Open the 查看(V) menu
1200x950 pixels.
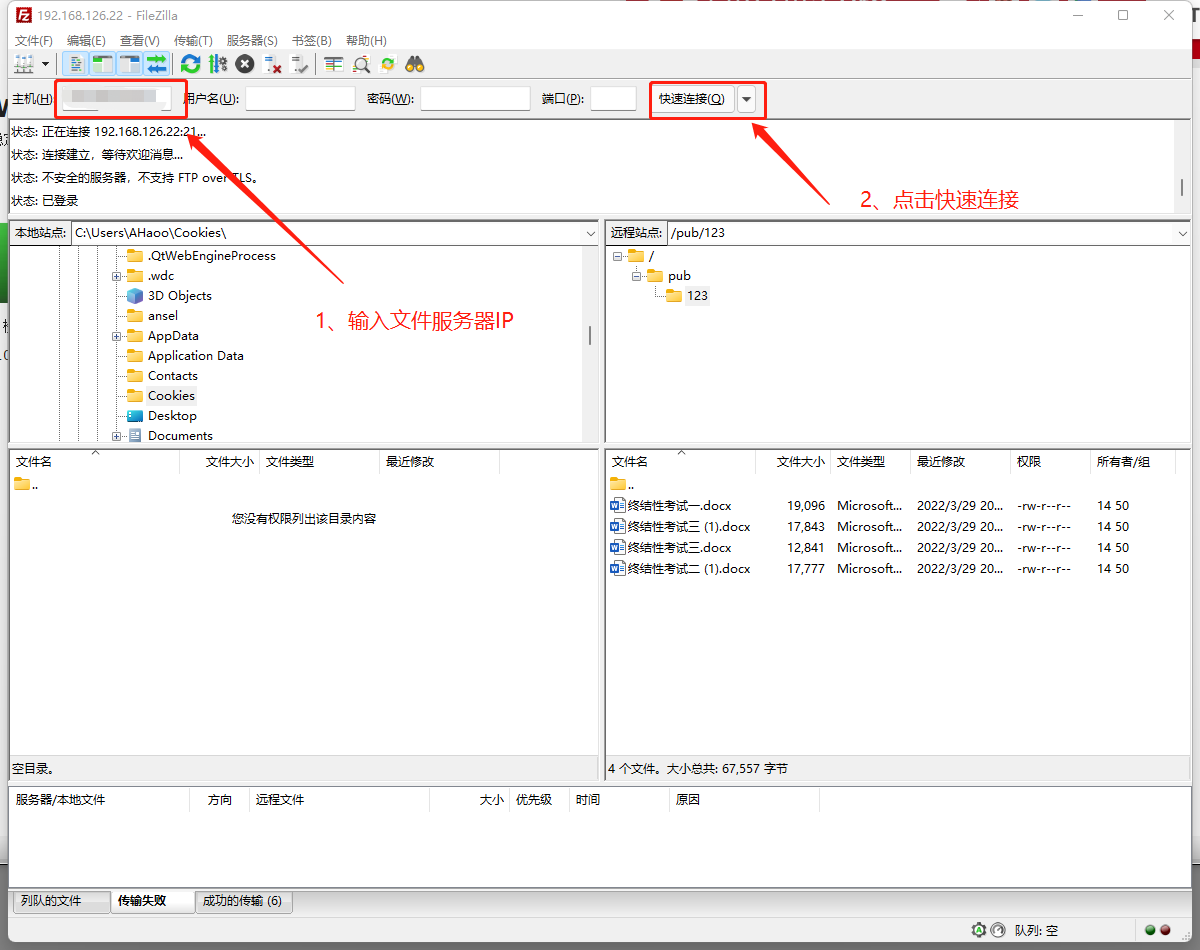(139, 40)
